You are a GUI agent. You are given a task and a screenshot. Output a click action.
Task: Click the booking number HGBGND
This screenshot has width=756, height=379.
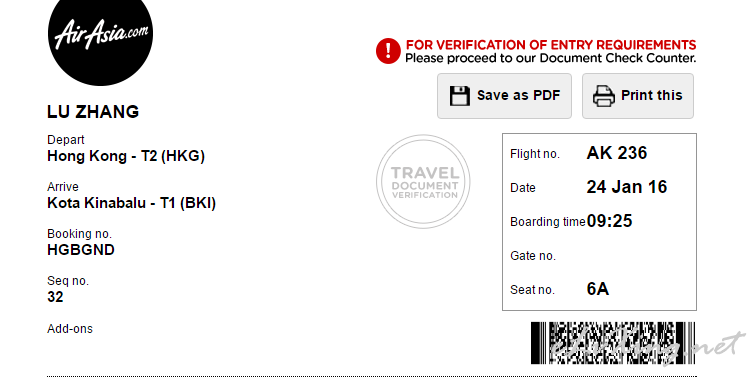pos(81,250)
